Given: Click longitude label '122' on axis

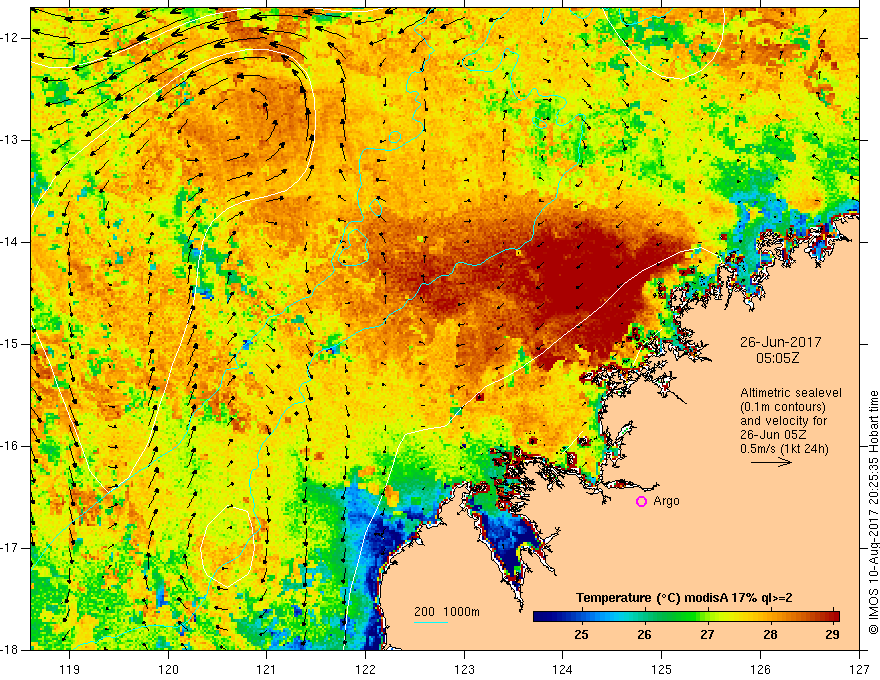Looking at the screenshot, I should (365, 669).
